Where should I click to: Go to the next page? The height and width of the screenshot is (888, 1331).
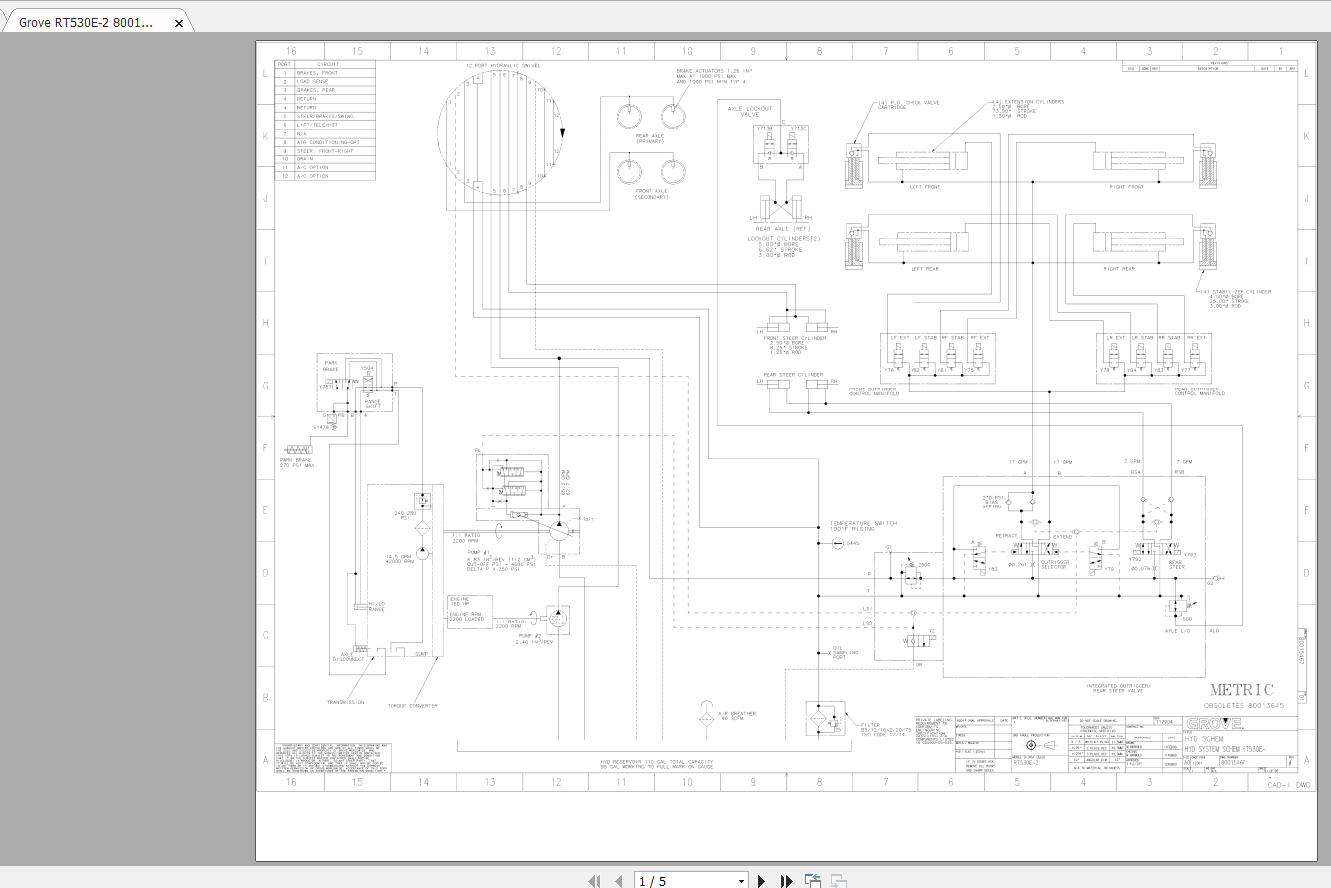(x=762, y=881)
